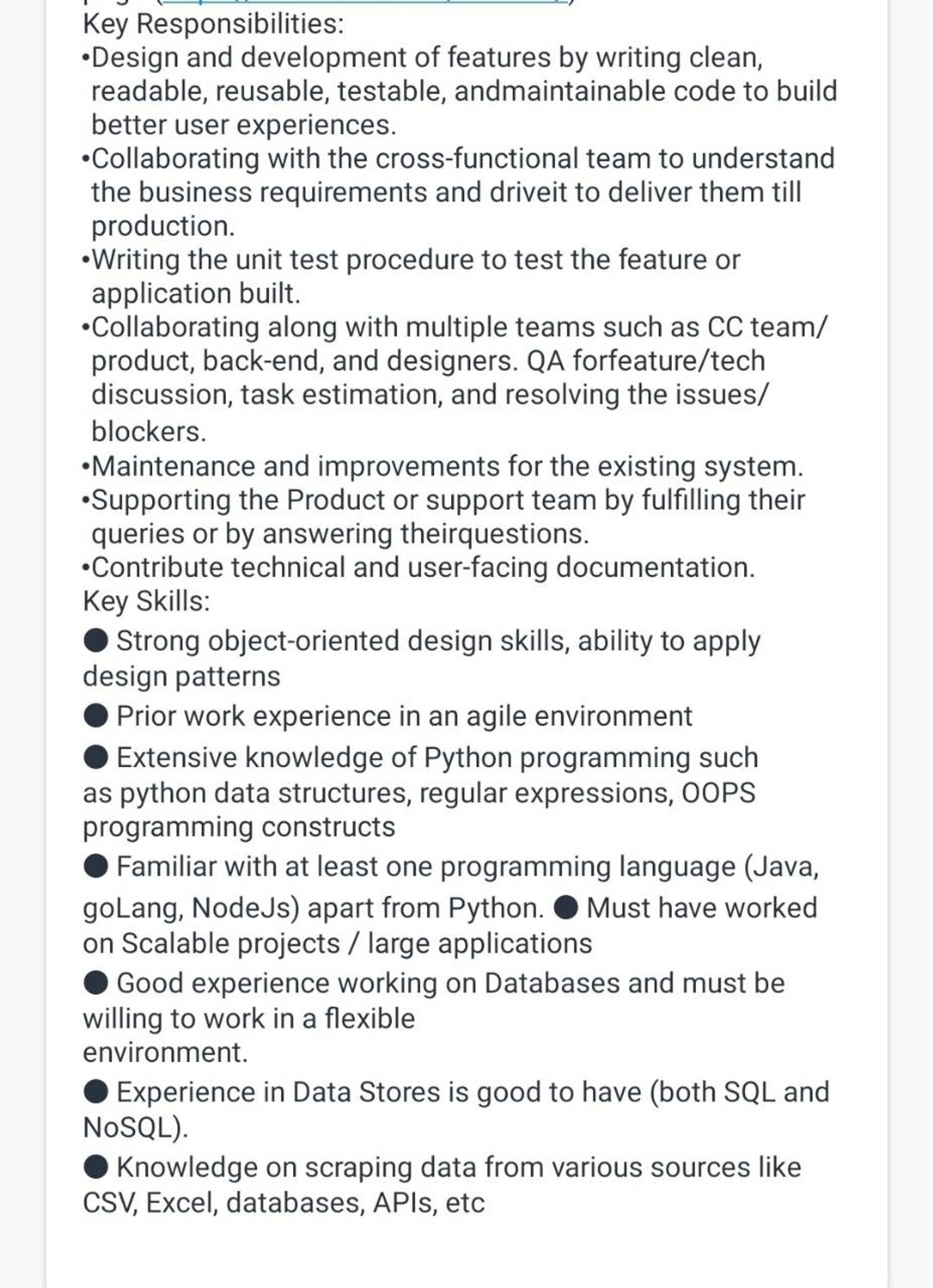The width and height of the screenshot is (933, 1288).
Task: Click the bullet before "Extensive knowledge of Python"
Action: click(x=96, y=757)
